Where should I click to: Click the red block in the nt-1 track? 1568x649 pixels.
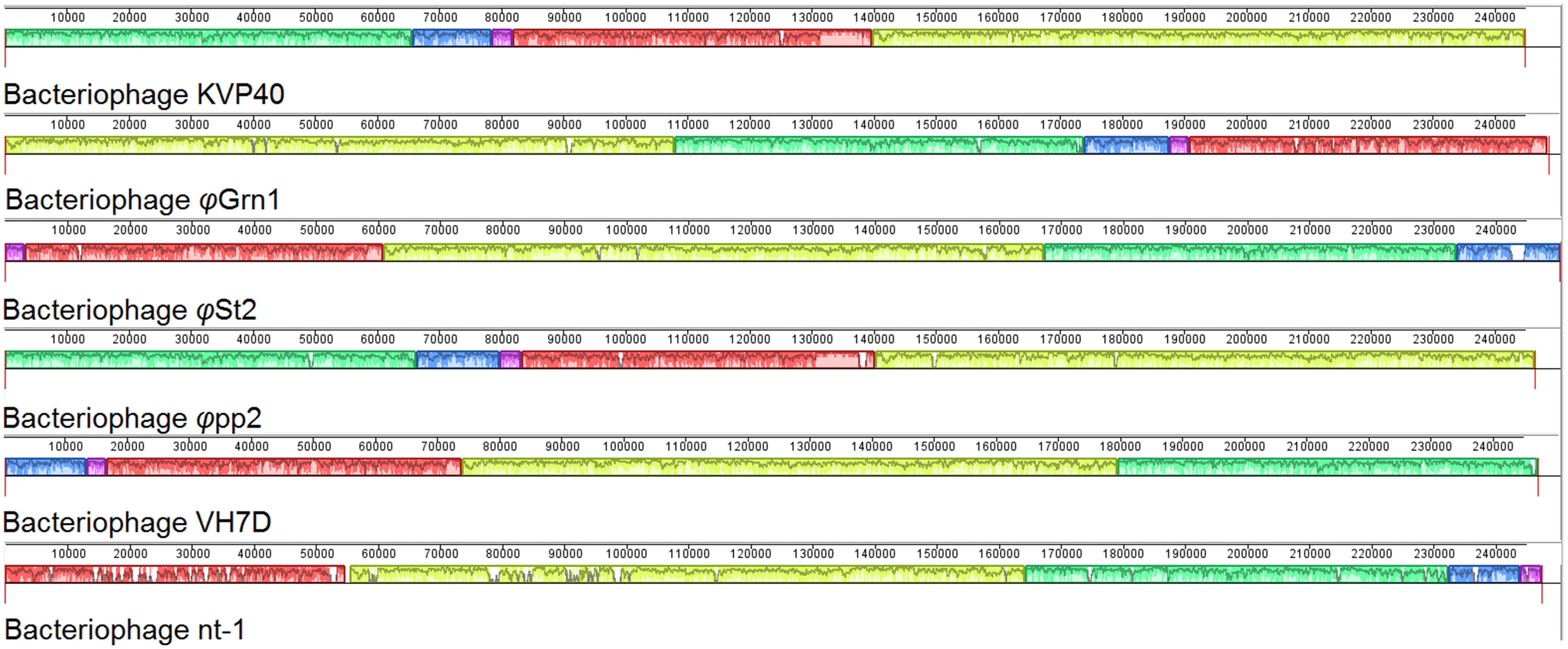(175, 574)
